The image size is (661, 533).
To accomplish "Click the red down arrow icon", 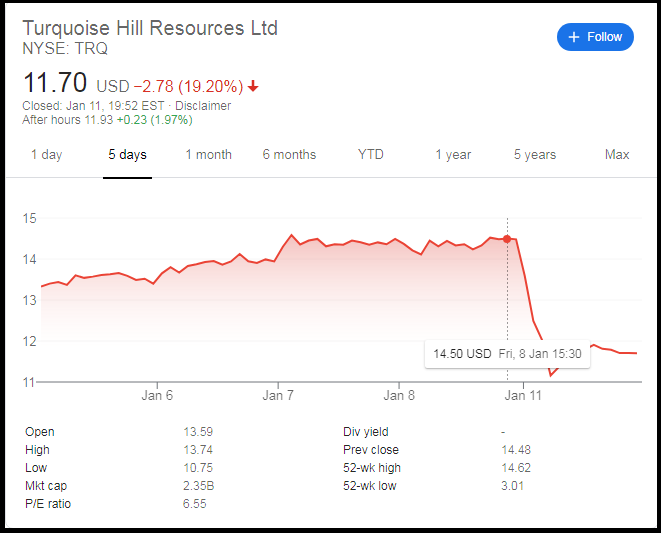I will [x=253, y=86].
